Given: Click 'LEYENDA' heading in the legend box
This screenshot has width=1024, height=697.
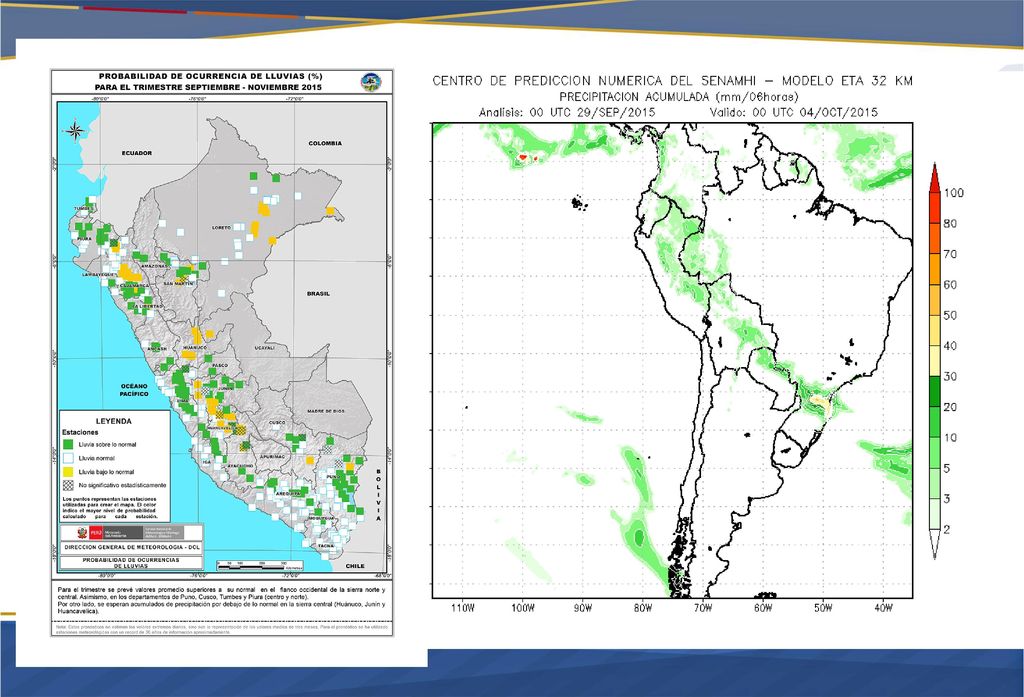Looking at the screenshot, I should click(114, 421).
